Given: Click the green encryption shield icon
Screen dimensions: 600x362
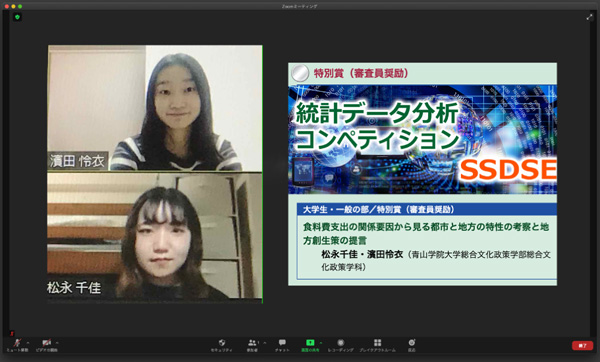Looking at the screenshot, I should click(17, 17).
